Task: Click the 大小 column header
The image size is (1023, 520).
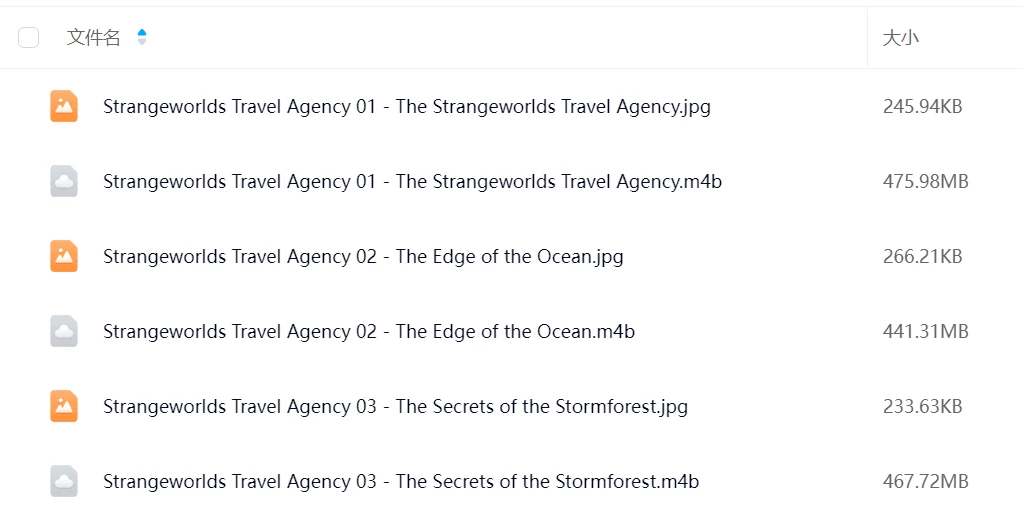Action: tap(900, 38)
